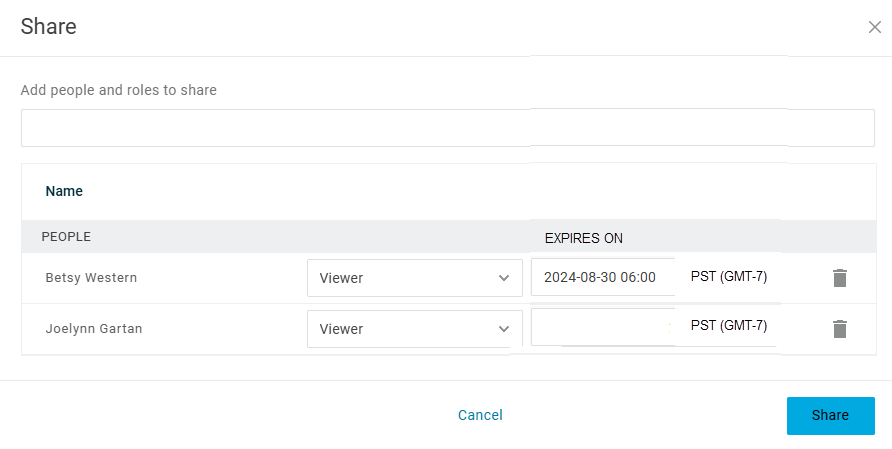Viewport: 892px width, 449px height.
Task: Open the role dropdown for Betsy Western
Action: point(414,278)
